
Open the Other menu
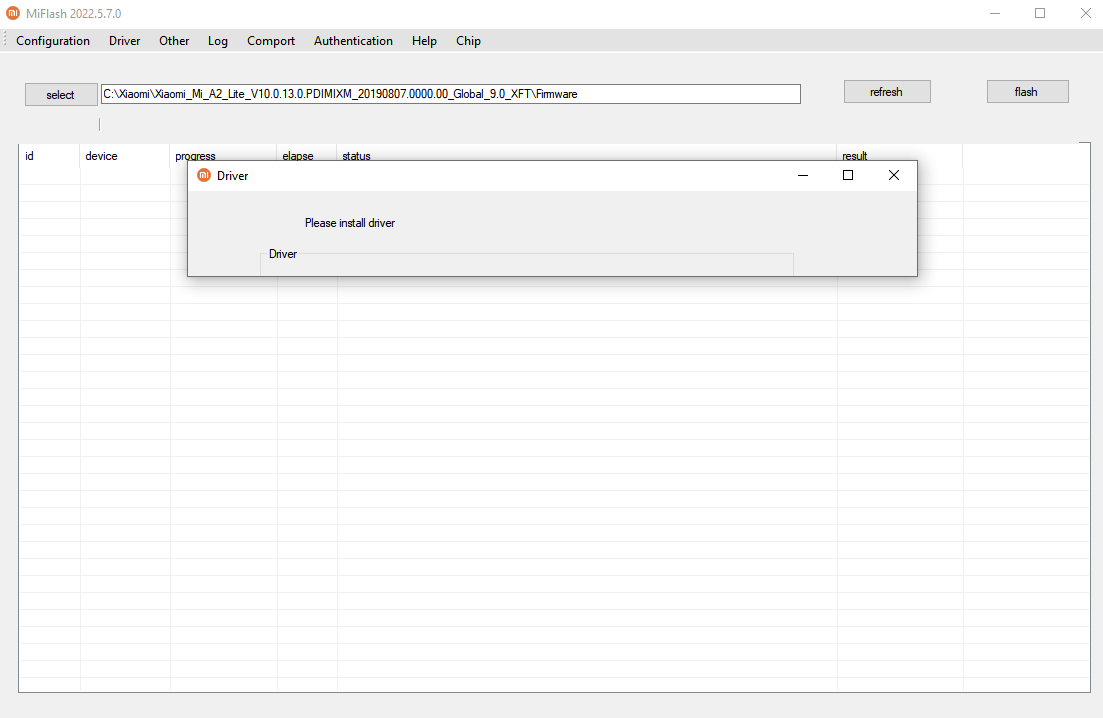(174, 41)
